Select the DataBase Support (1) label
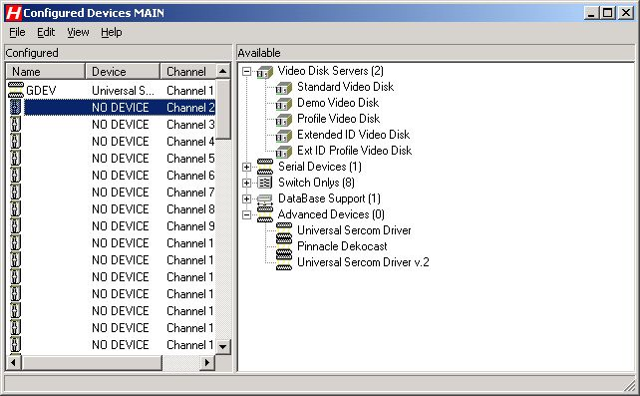 tap(329, 198)
